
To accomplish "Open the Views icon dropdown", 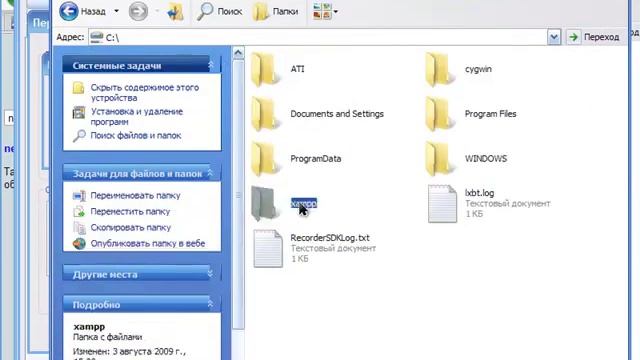I will click(325, 11).
